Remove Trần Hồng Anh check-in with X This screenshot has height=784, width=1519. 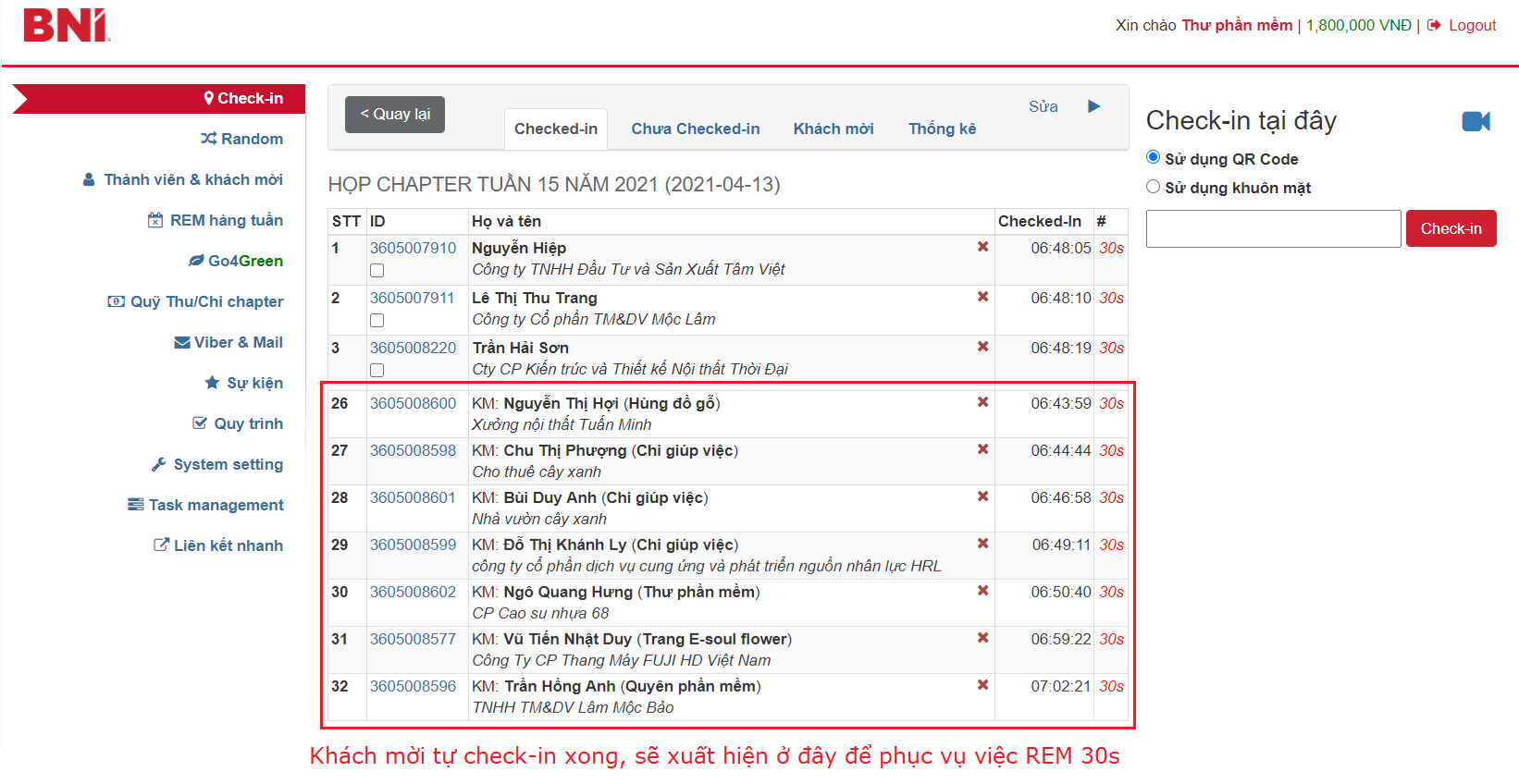click(982, 685)
